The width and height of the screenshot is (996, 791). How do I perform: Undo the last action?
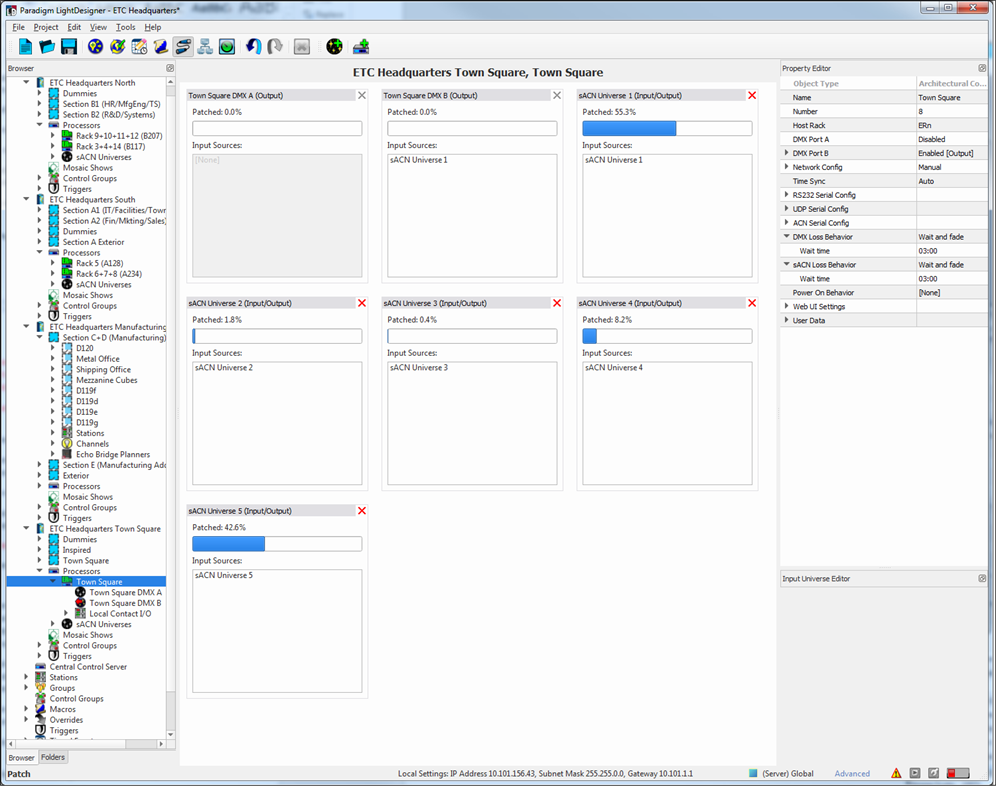pyautogui.click(x=253, y=46)
